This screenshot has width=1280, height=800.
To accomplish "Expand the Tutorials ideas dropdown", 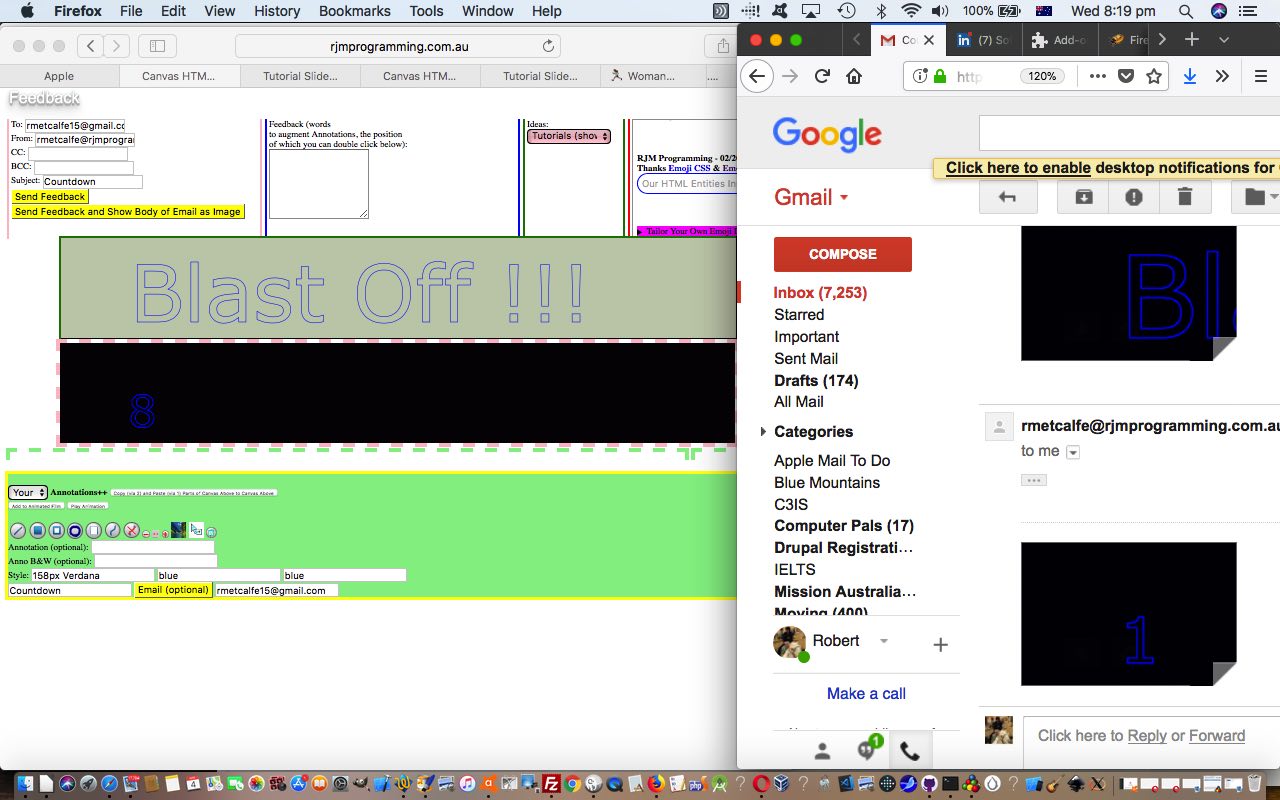I will [568, 136].
